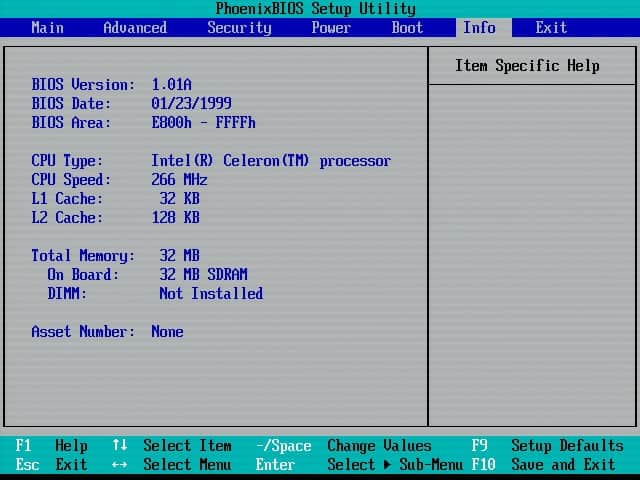Image resolution: width=640 pixels, height=480 pixels.
Task: Switch to the Exit menu
Action: point(551,28)
